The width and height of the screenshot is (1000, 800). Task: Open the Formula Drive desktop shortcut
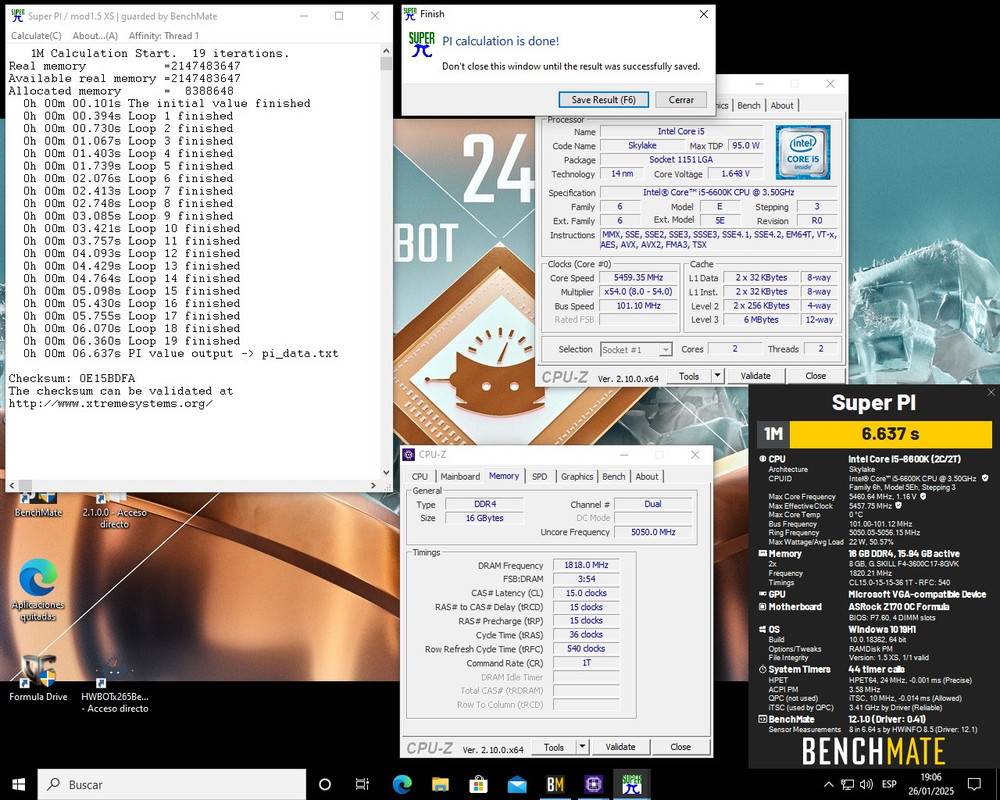pyautogui.click(x=38, y=678)
